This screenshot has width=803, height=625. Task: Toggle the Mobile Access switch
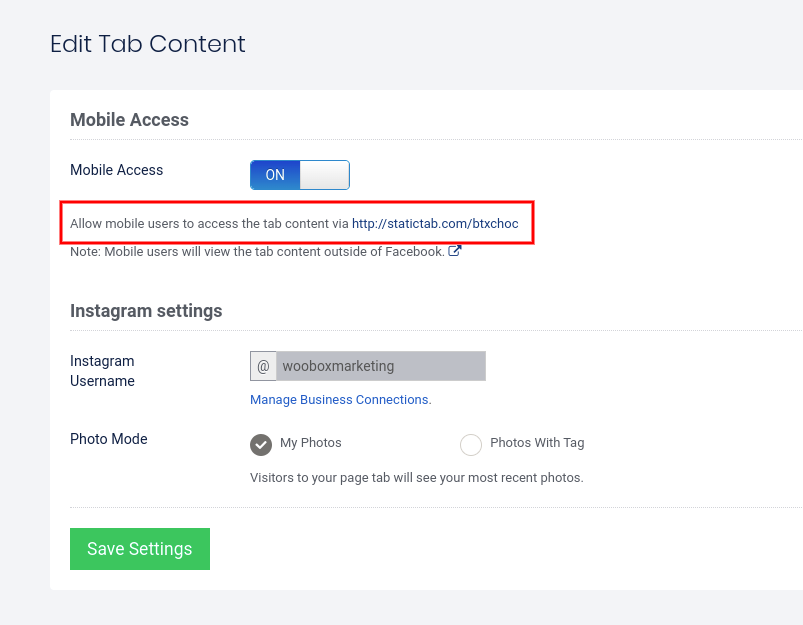pyautogui.click(x=299, y=175)
